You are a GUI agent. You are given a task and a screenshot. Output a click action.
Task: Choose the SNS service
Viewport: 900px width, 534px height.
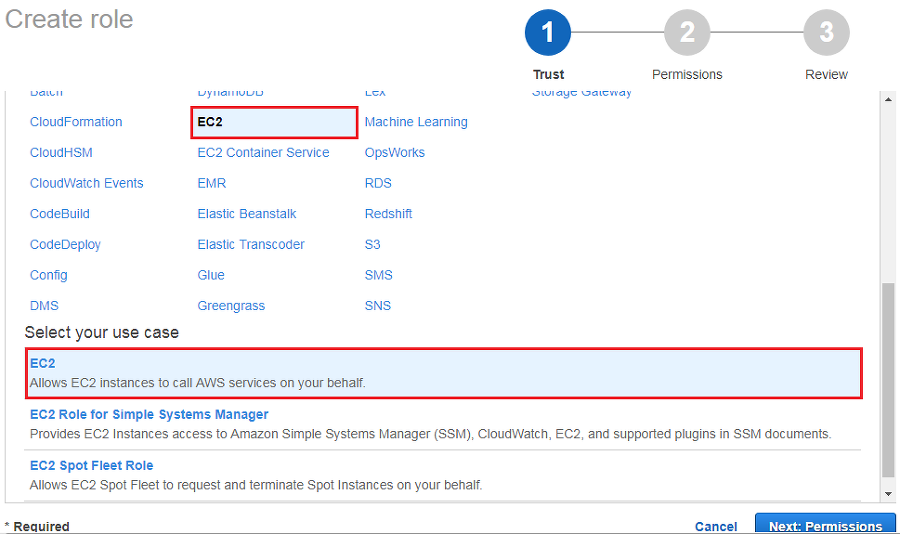[x=378, y=305]
